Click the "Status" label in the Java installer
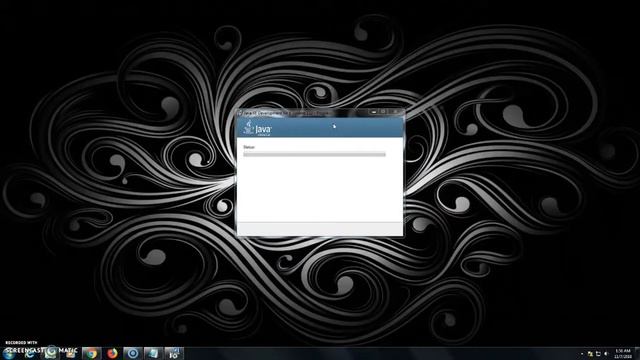The image size is (640, 360). (x=249, y=147)
